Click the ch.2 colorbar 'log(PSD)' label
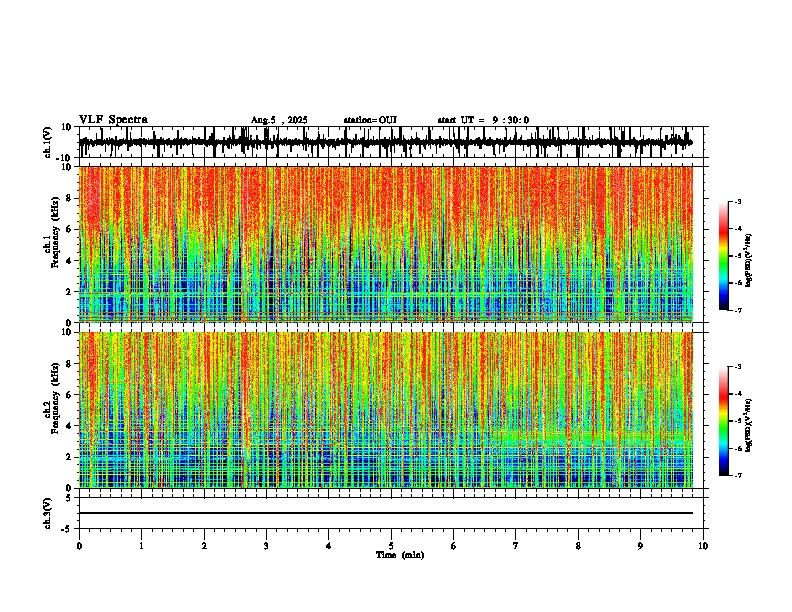This screenshot has width=792, height=612. point(749,426)
